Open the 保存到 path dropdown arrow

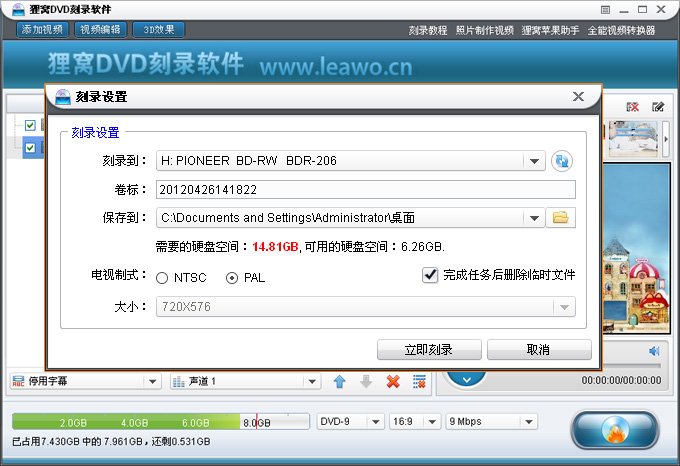[534, 218]
